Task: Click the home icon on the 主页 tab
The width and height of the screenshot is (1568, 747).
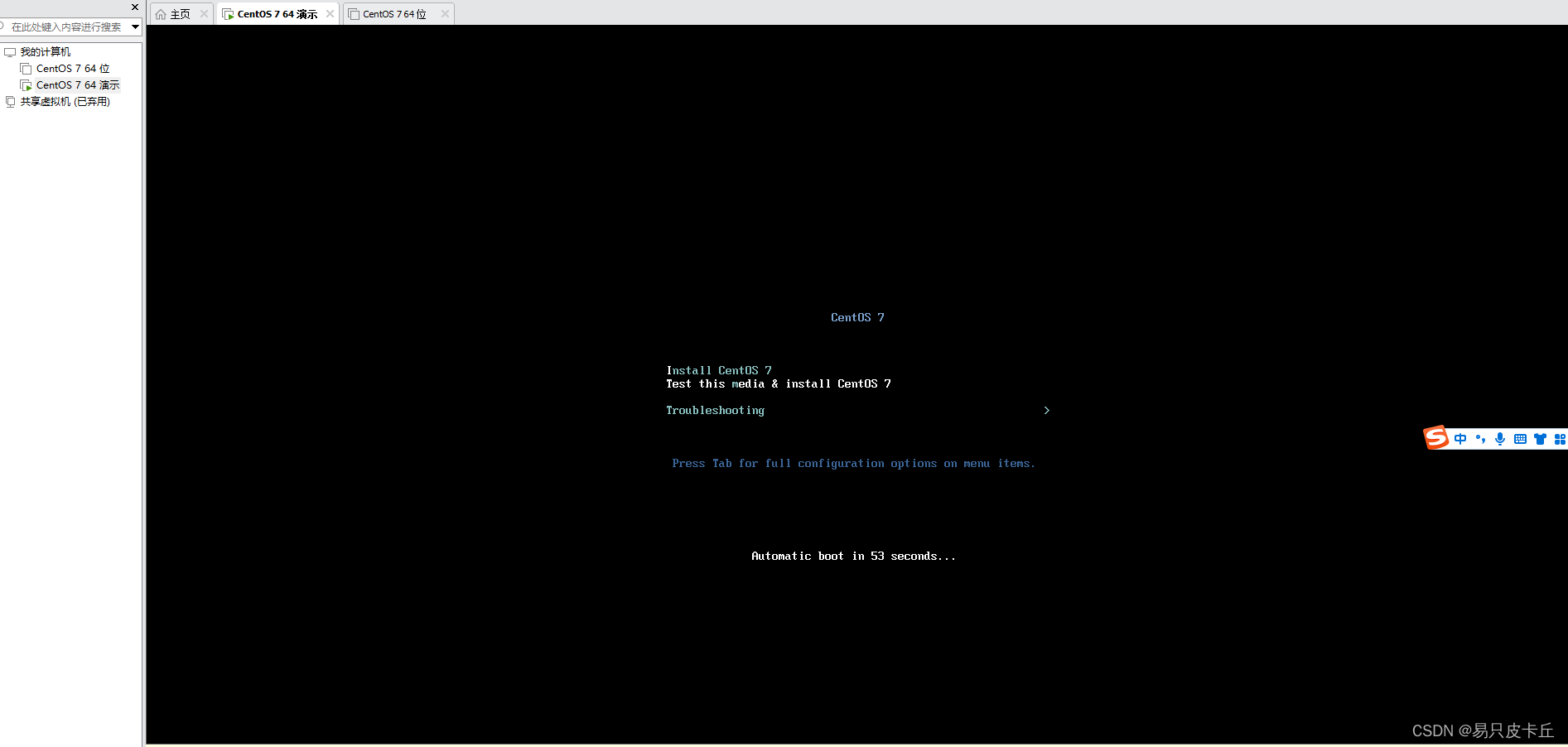Action: click(161, 13)
